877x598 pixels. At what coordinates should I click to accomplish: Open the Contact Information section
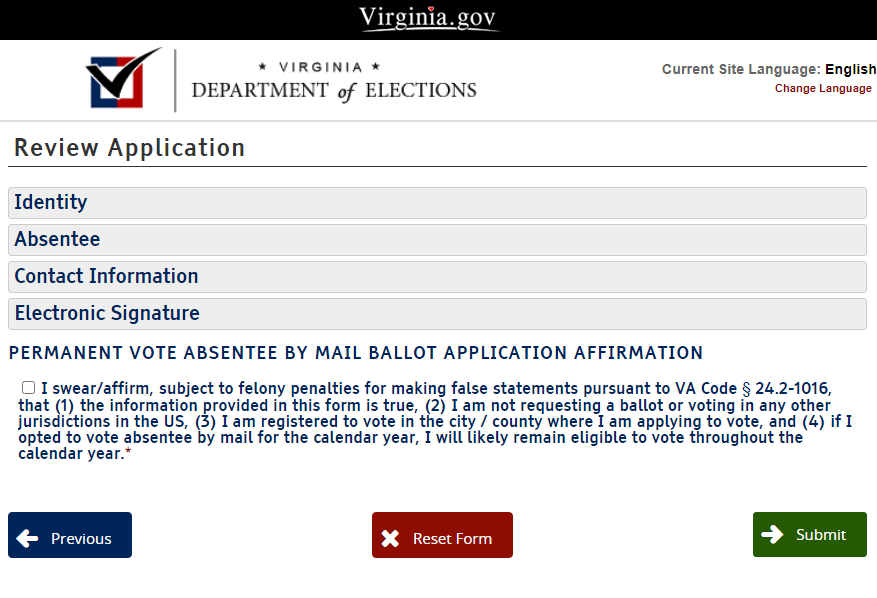pyautogui.click(x=437, y=276)
